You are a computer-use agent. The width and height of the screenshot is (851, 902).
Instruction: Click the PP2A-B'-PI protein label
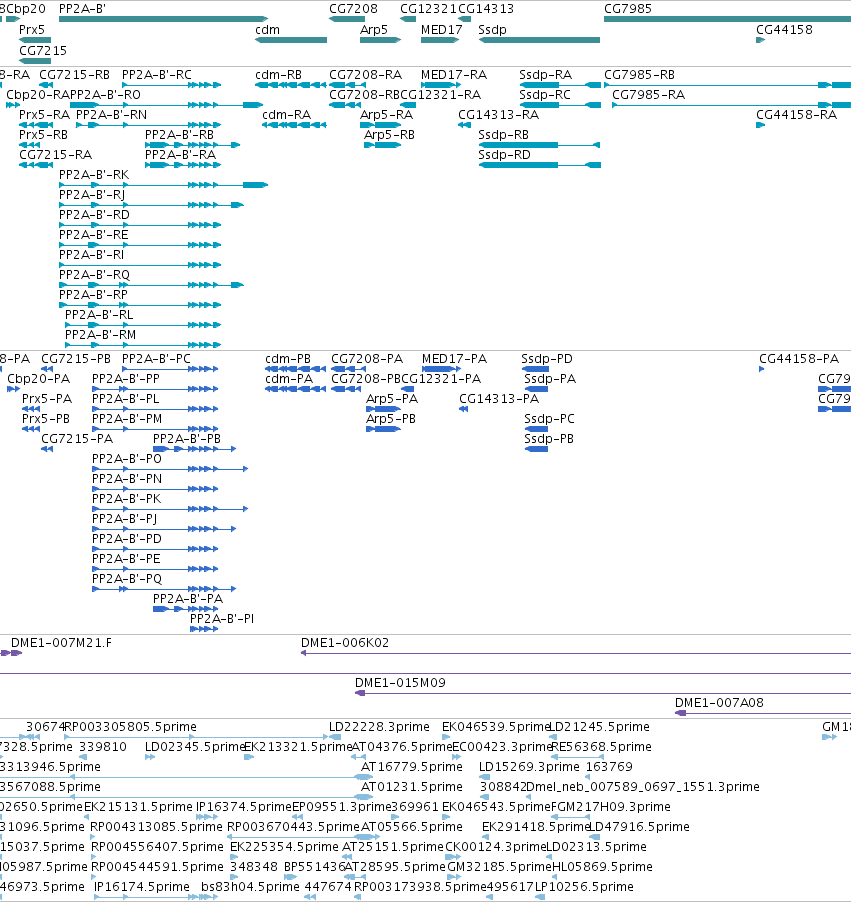pyautogui.click(x=222, y=618)
